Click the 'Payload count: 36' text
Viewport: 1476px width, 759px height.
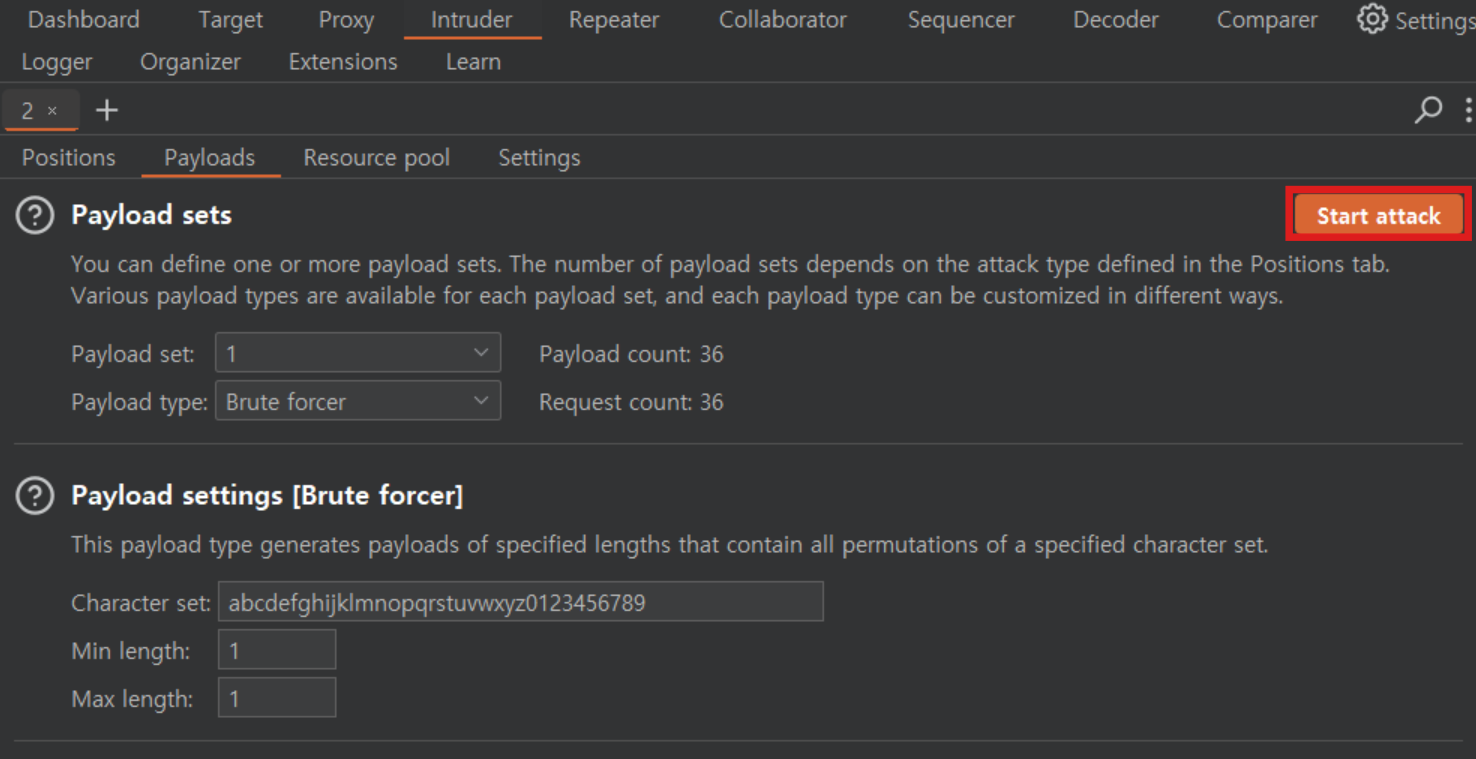pos(631,354)
